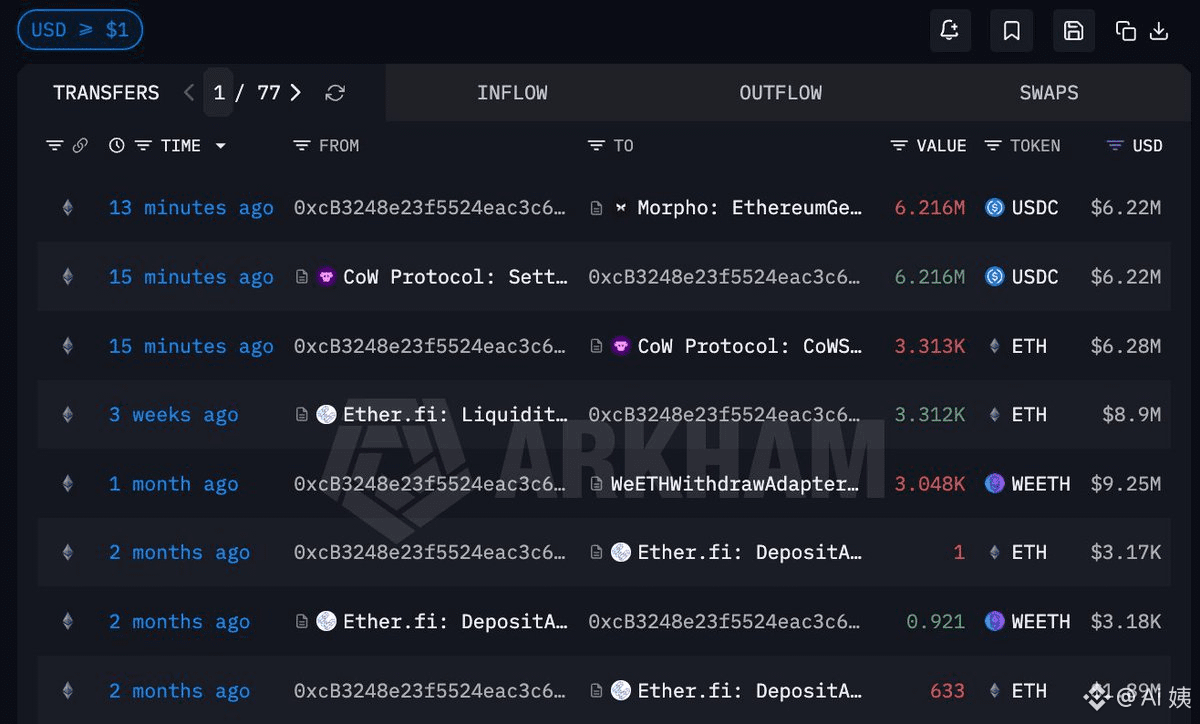Open Morpho: EthereumGe... recipient
This screenshot has height=724, width=1200.
[x=750, y=208]
